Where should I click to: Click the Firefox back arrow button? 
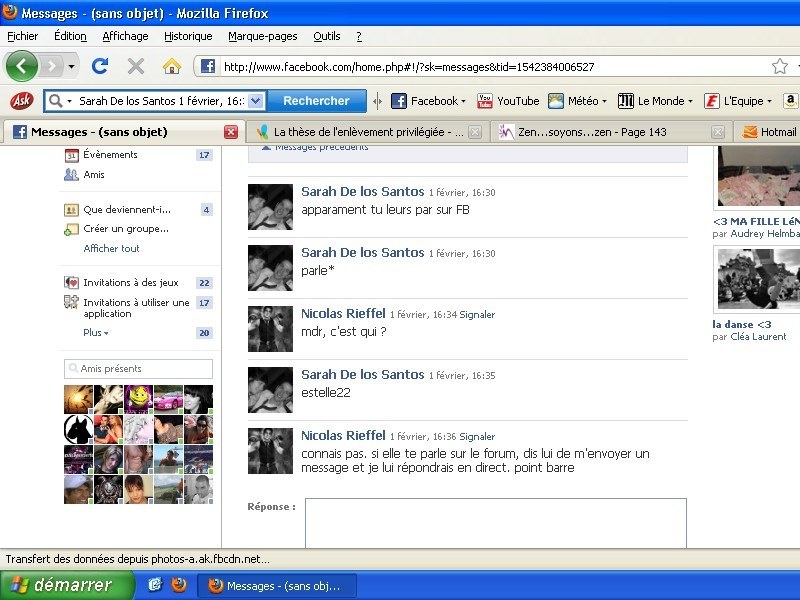click(x=22, y=67)
